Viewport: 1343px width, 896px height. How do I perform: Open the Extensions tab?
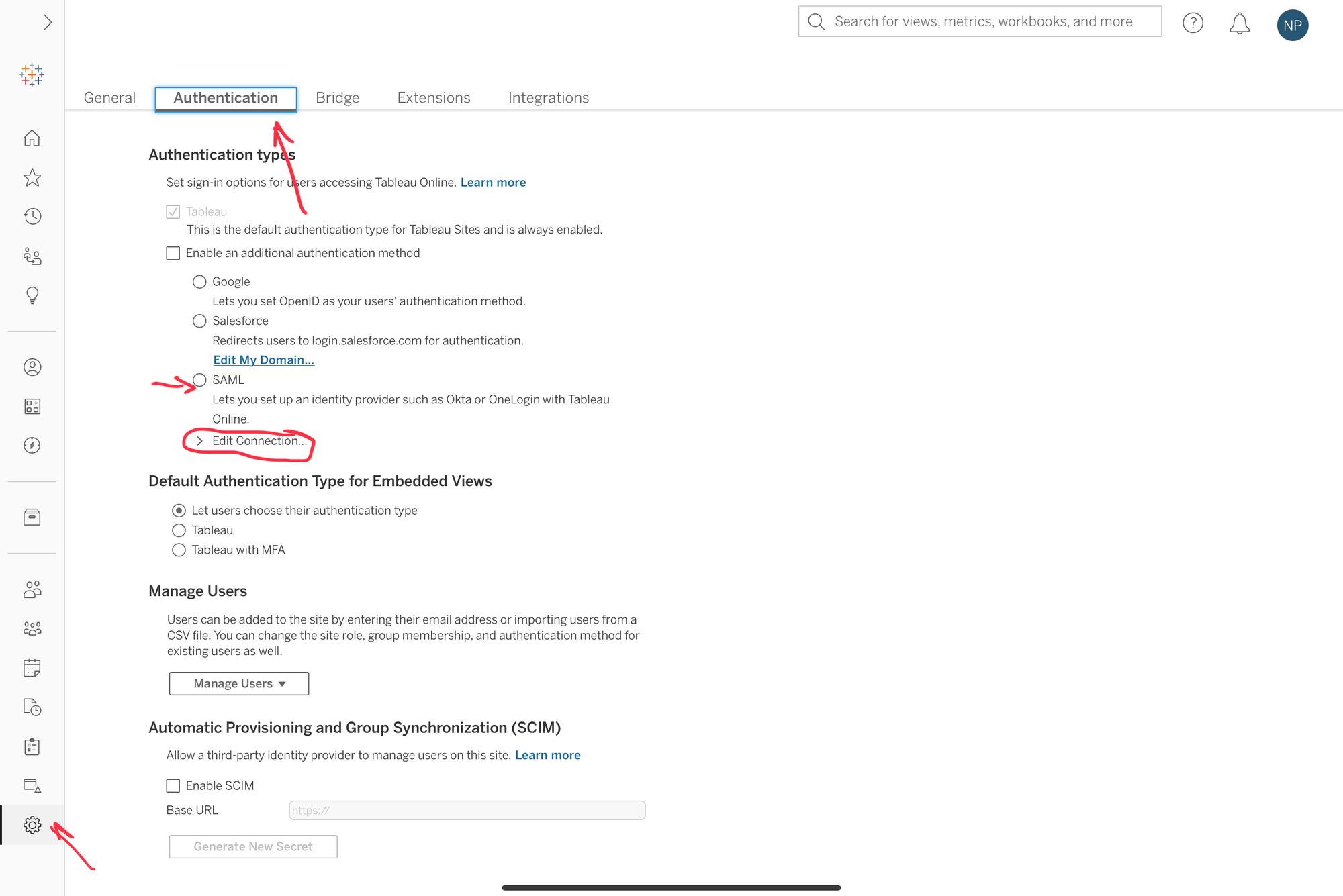click(434, 98)
